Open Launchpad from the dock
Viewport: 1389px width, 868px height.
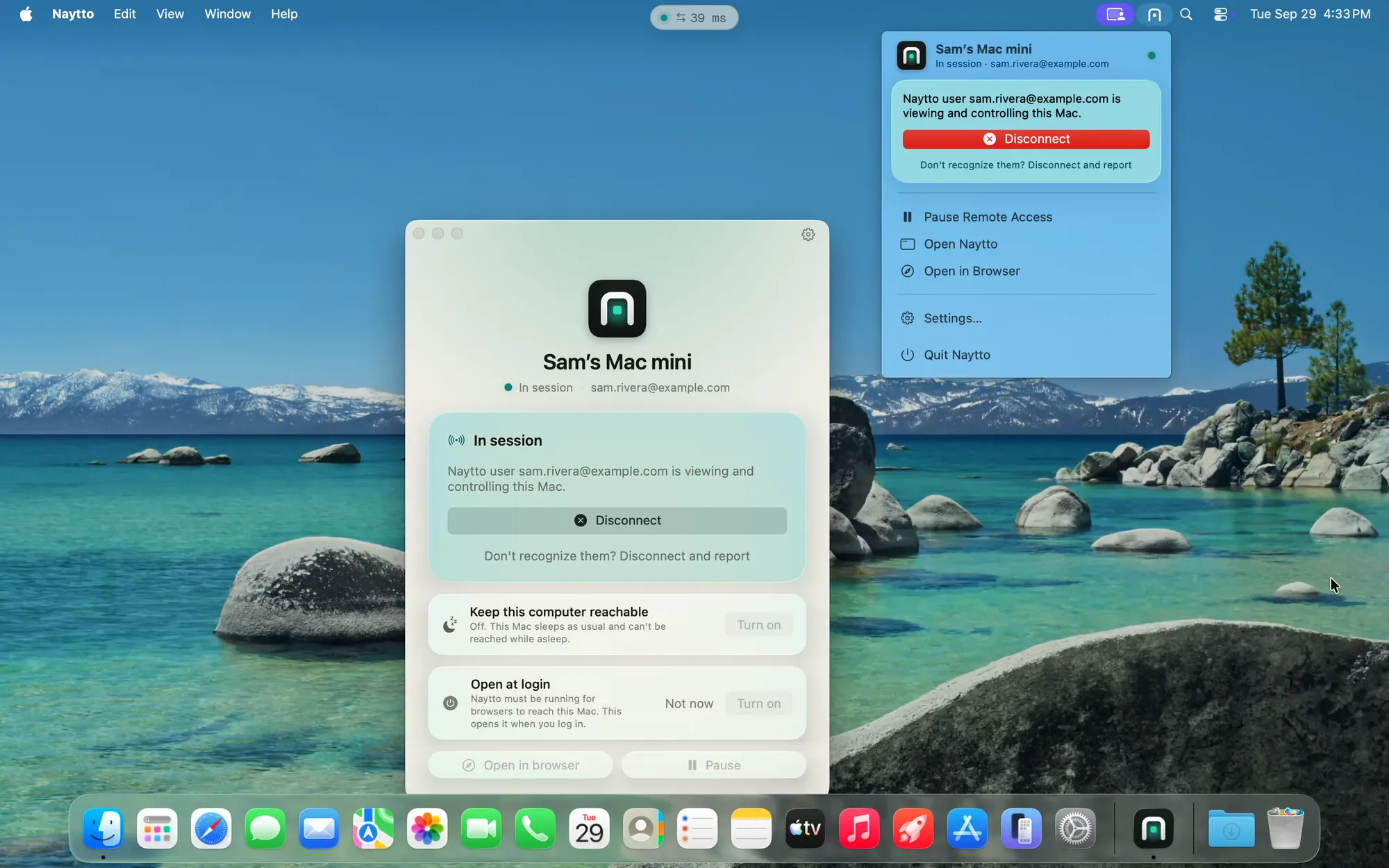coord(157,828)
